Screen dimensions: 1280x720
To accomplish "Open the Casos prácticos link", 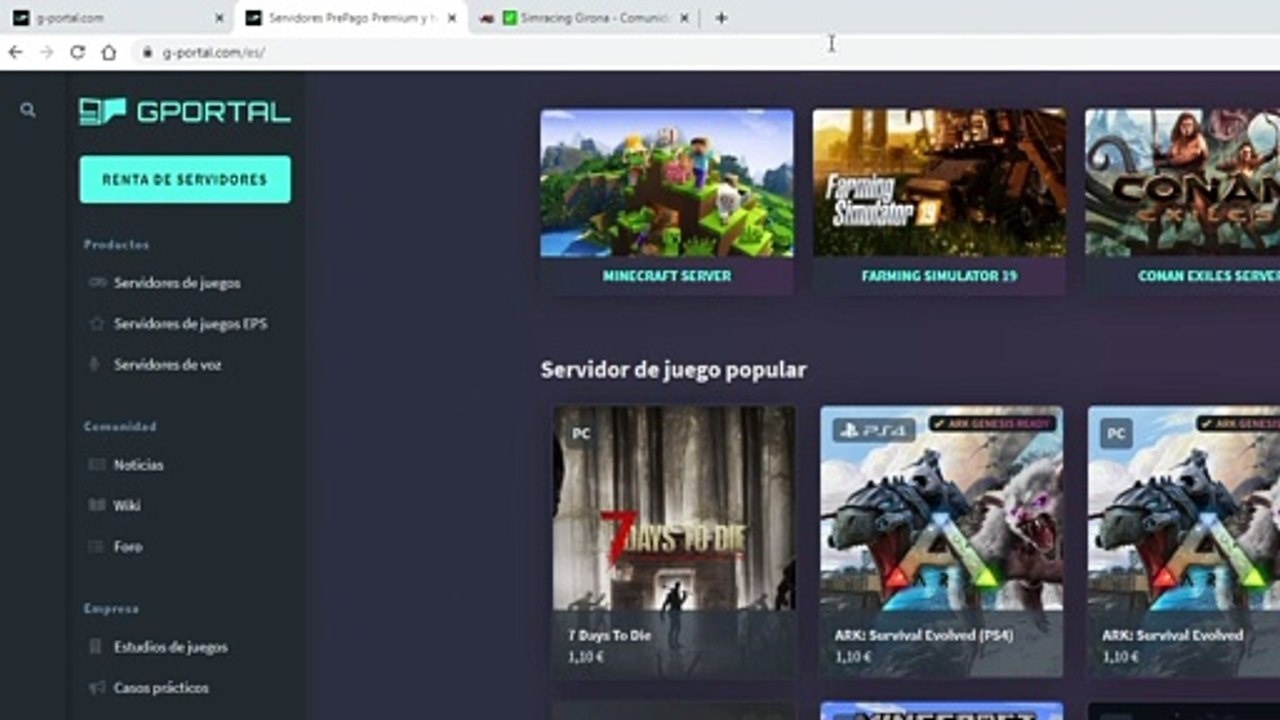I will 161,688.
